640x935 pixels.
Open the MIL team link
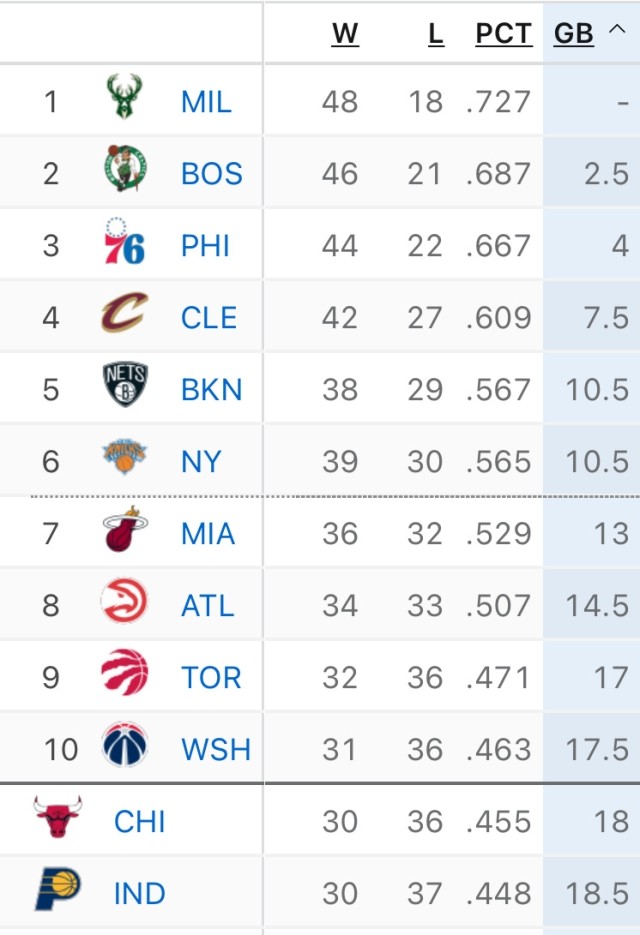pos(206,102)
